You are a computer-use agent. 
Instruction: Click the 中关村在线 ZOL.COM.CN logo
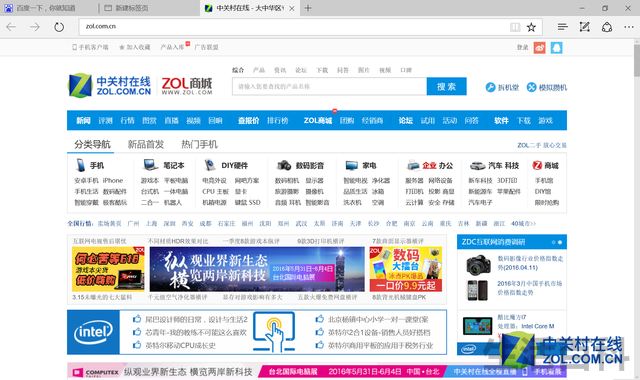click(x=109, y=85)
